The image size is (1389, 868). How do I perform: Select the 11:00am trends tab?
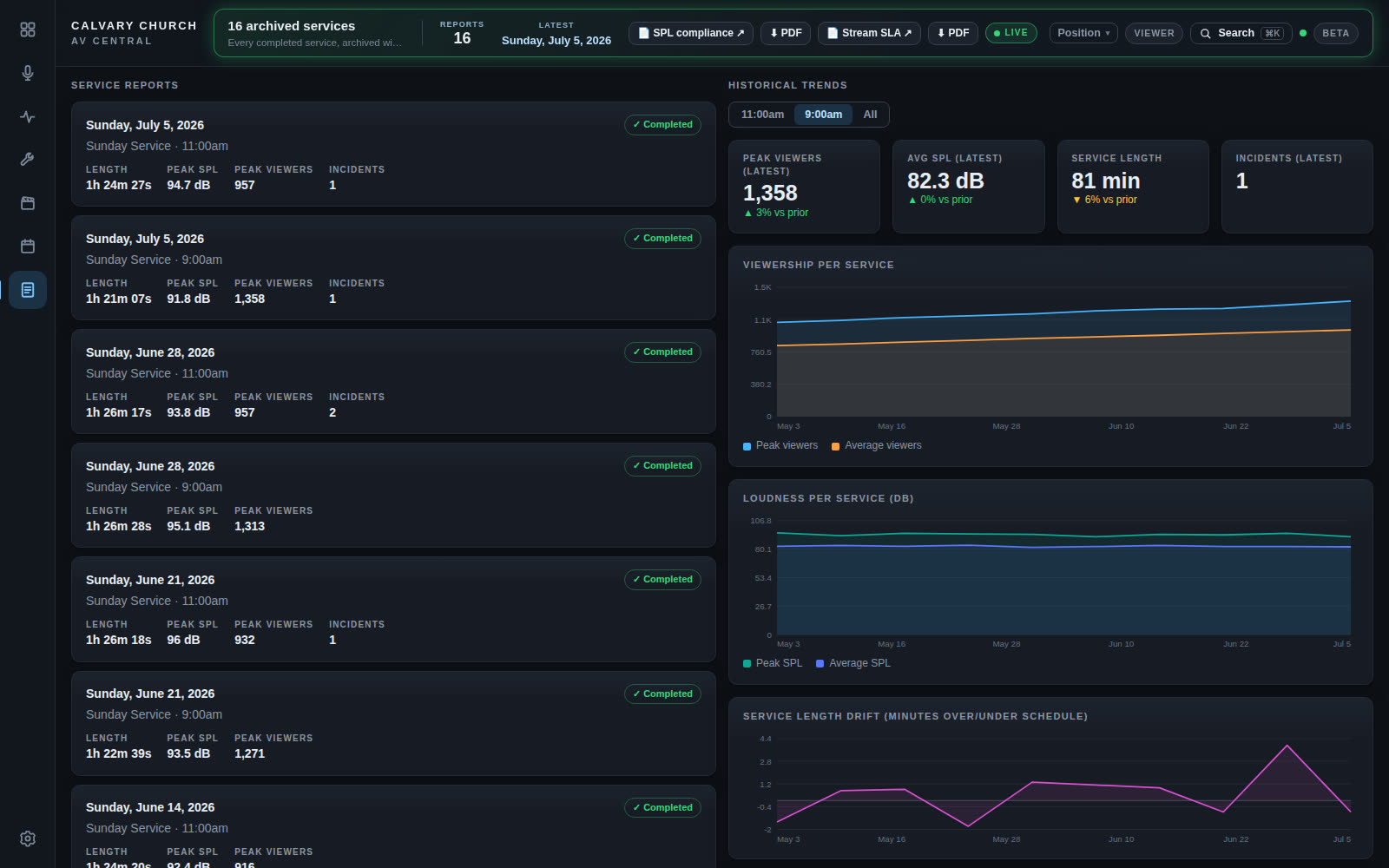click(762, 115)
